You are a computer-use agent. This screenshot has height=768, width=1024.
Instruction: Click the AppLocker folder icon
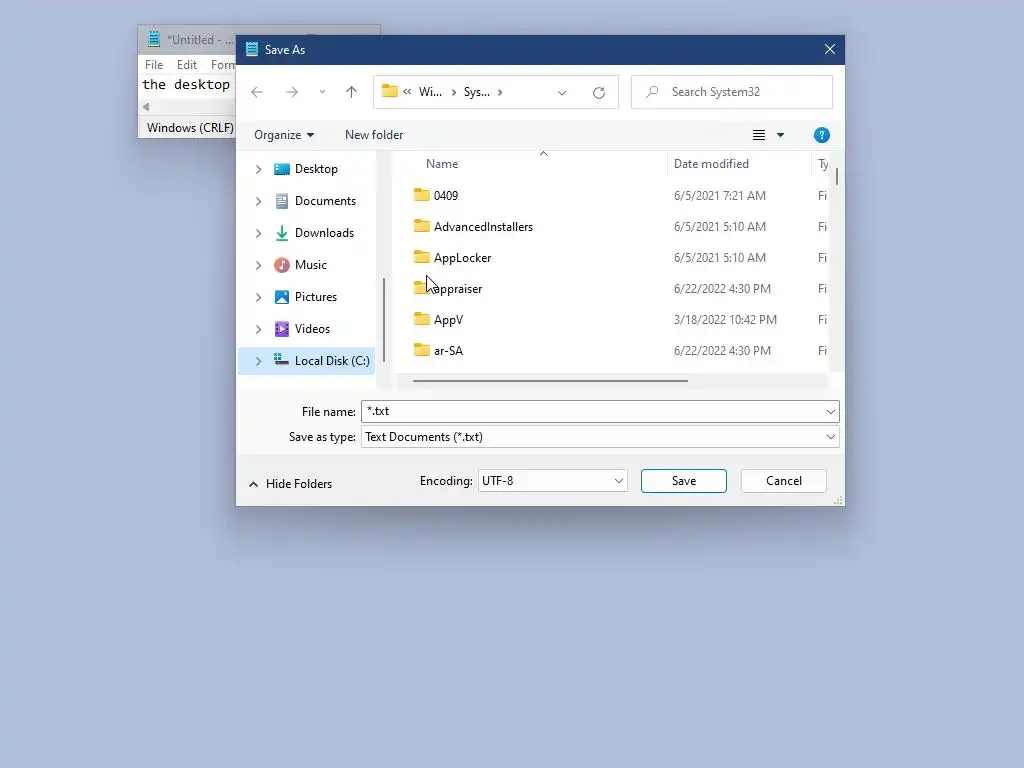coord(422,257)
